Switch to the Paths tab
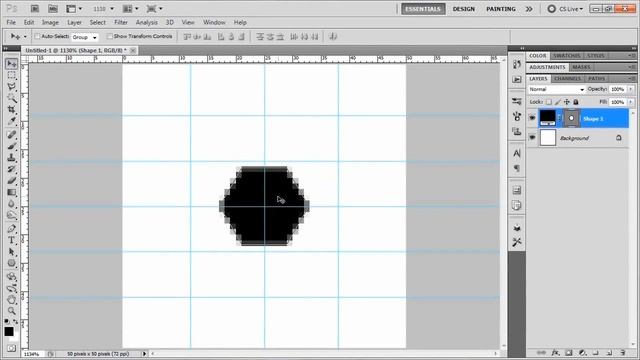The image size is (640, 360). click(x=597, y=78)
